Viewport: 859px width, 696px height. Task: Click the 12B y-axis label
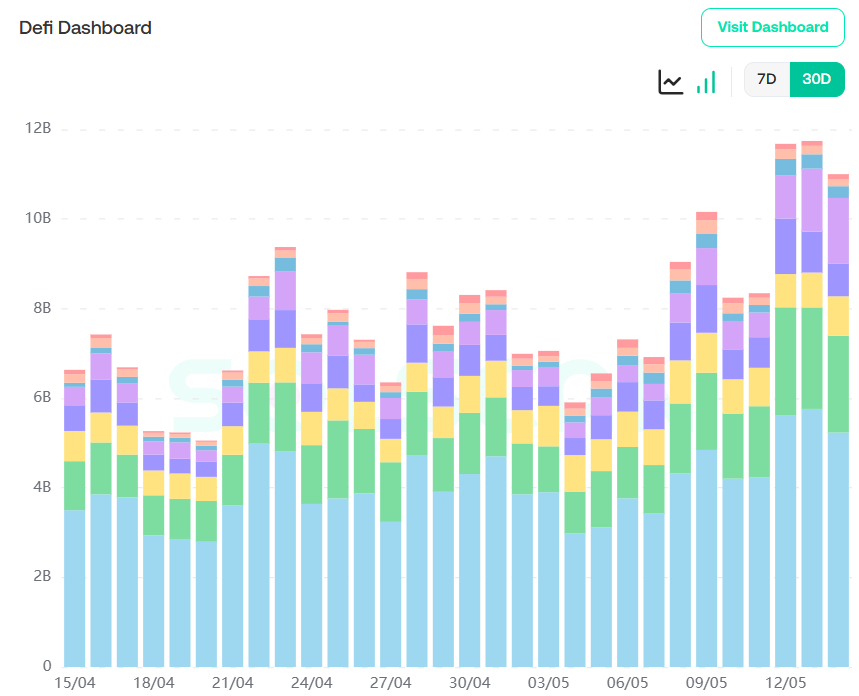pos(39,129)
